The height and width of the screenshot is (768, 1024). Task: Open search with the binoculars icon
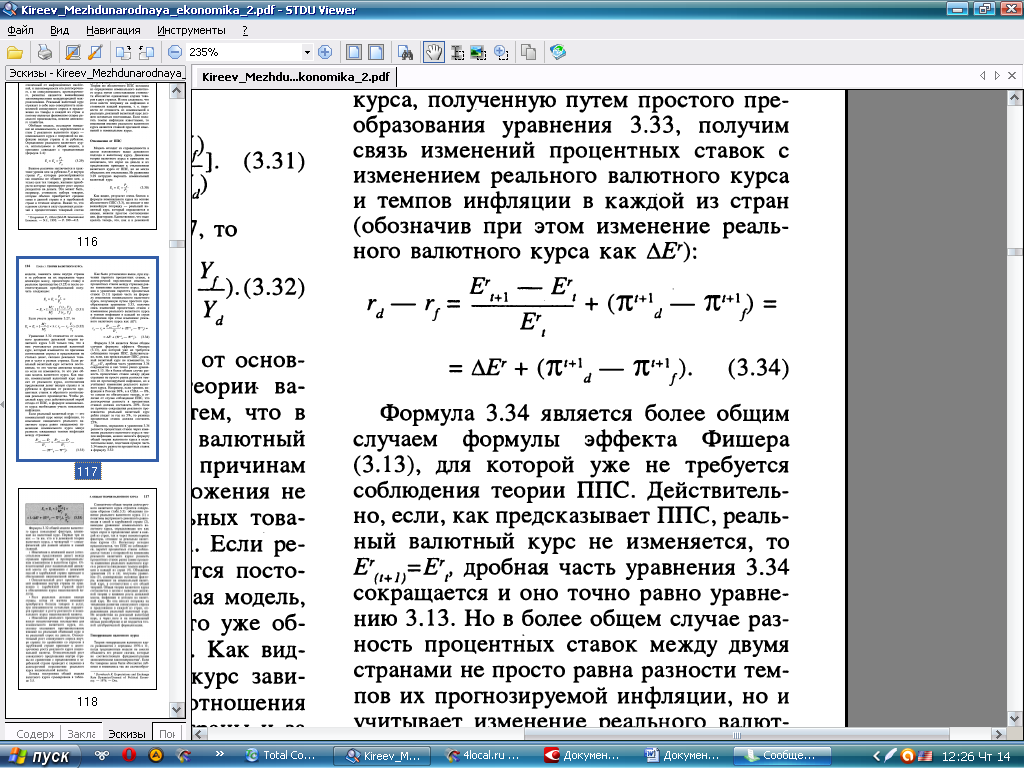point(406,52)
